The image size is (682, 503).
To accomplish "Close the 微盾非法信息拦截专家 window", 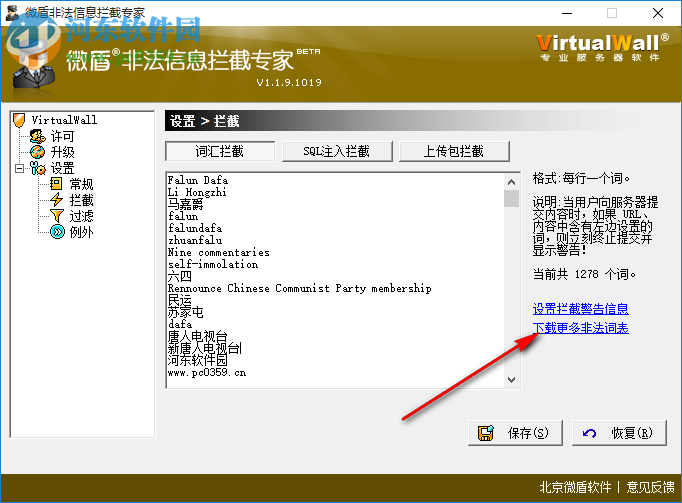I will coord(658,13).
